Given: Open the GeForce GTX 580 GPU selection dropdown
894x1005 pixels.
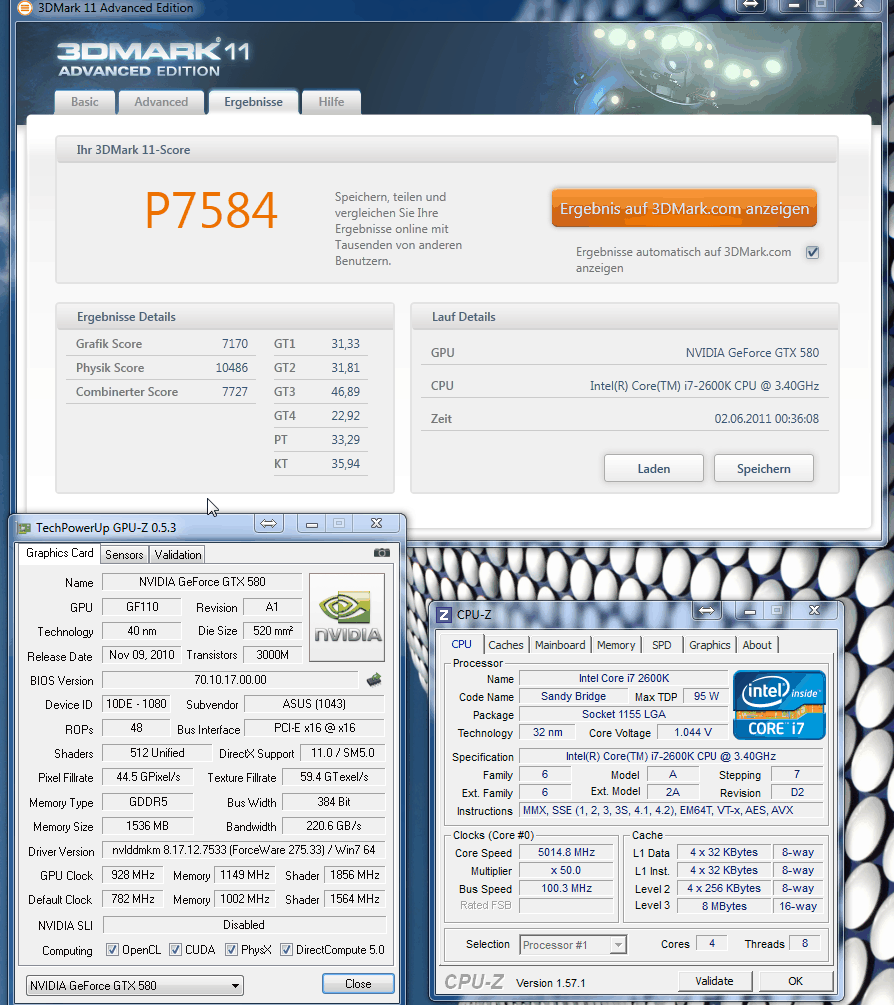Looking at the screenshot, I should tap(135, 985).
